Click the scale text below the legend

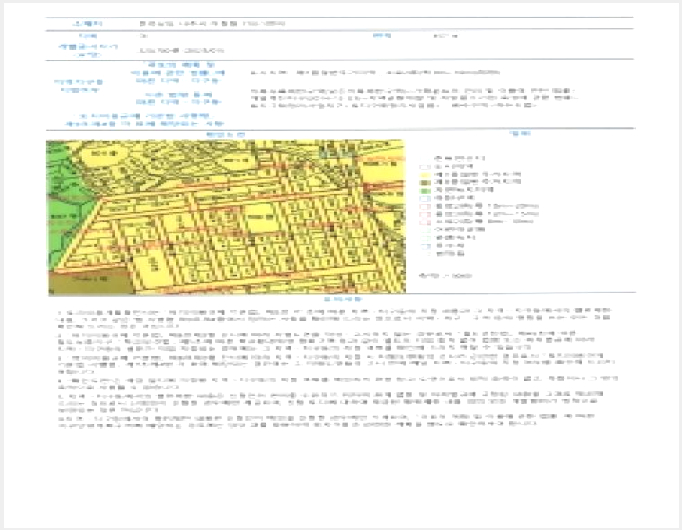pyautogui.click(x=445, y=276)
